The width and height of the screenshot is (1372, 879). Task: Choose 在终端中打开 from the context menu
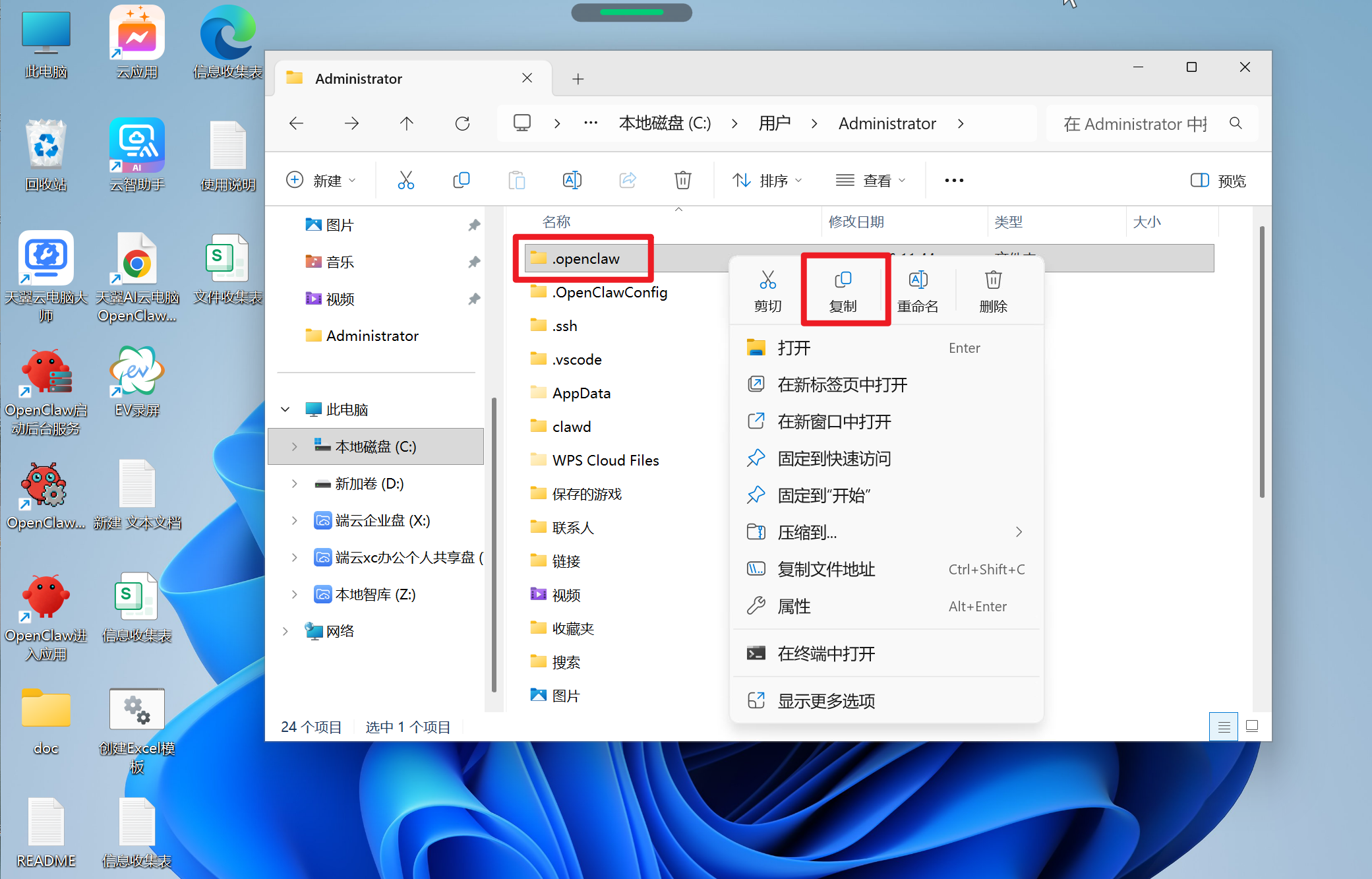coord(826,653)
